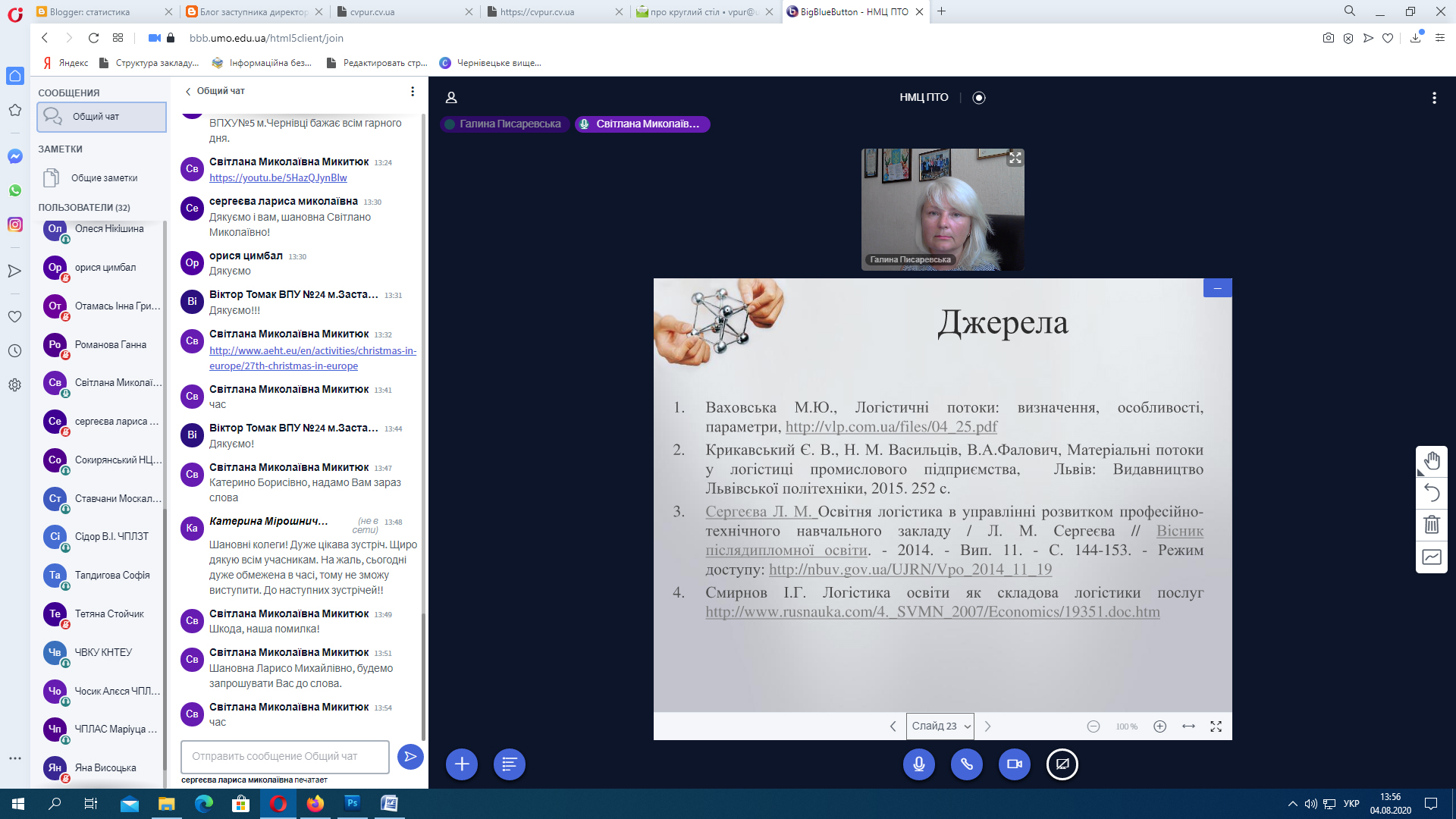Toggle screen share button
Viewport: 1456px width, 819px height.
click(x=1062, y=764)
